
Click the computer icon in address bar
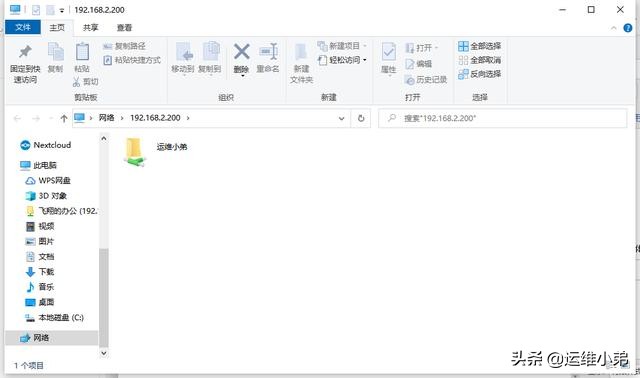pos(79,118)
